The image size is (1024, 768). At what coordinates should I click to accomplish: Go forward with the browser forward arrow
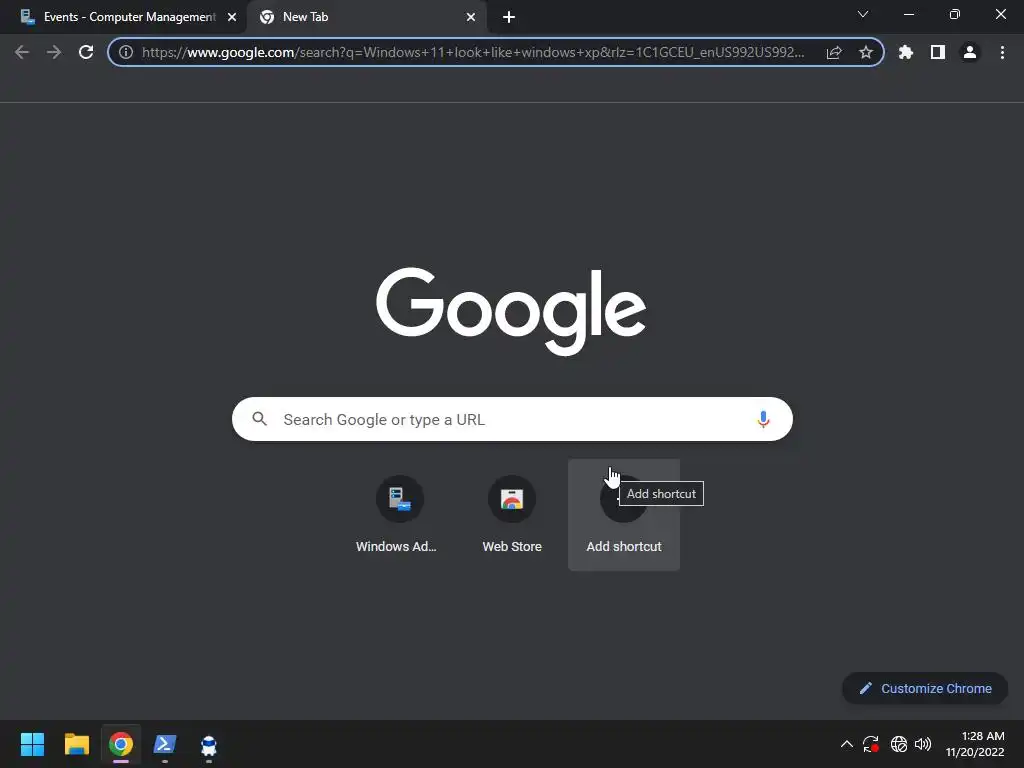(x=54, y=52)
